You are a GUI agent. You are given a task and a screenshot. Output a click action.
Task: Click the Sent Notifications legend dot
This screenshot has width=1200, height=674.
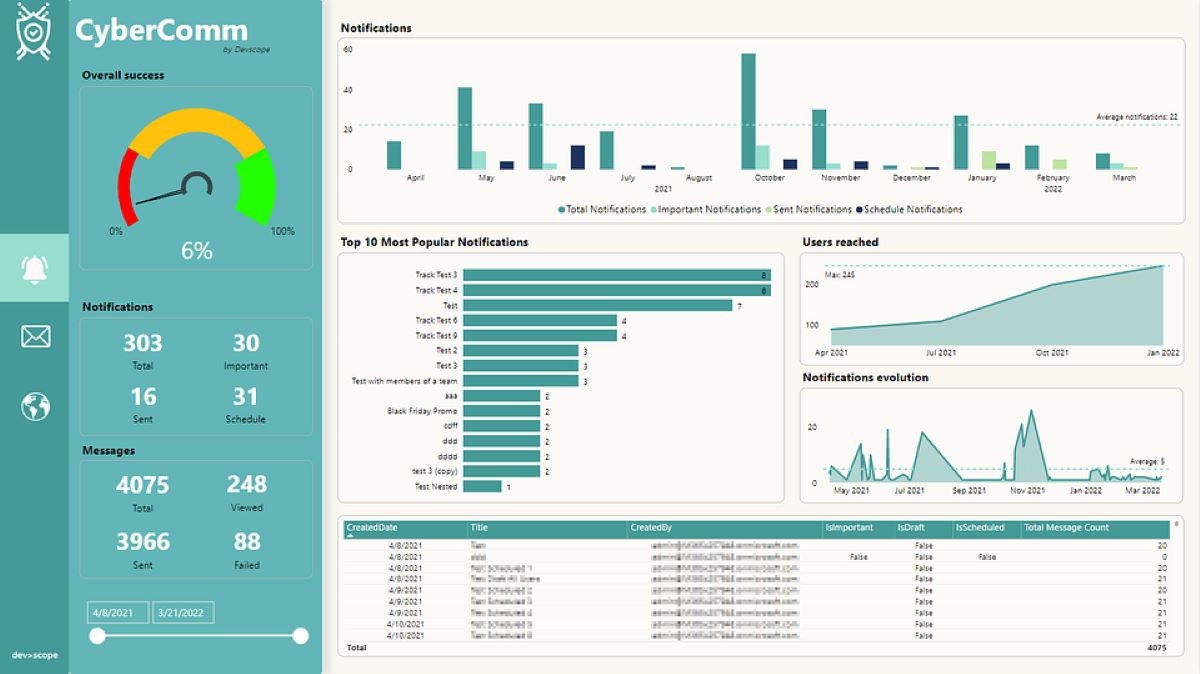(768, 210)
